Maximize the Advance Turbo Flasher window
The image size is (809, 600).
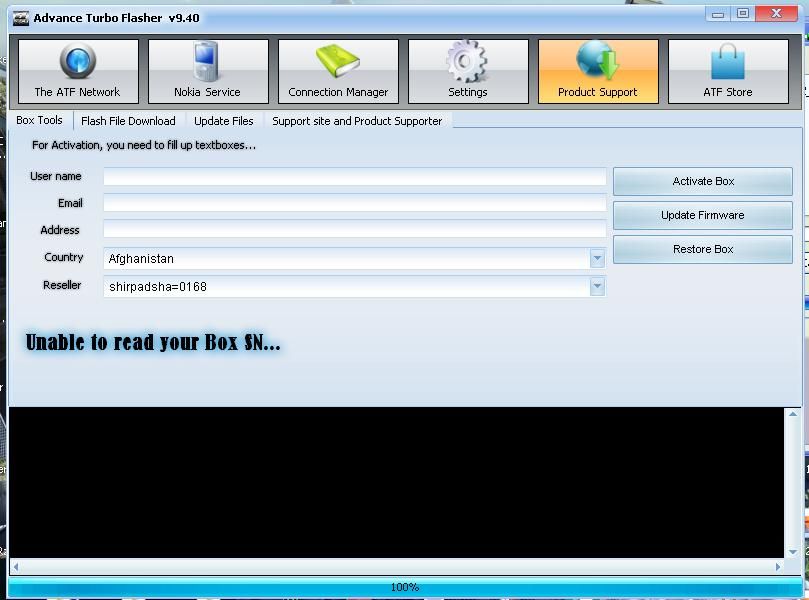[x=743, y=14]
